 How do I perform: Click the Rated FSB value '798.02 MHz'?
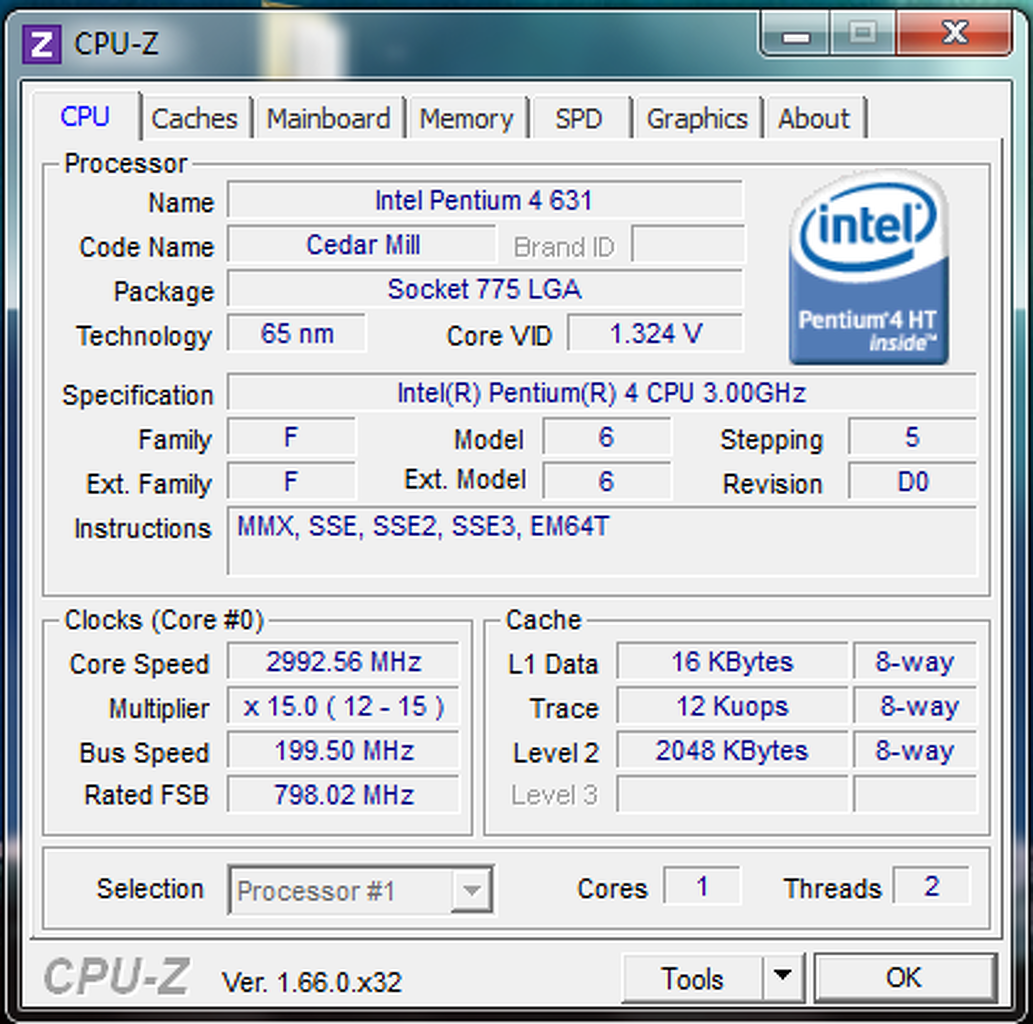[x=343, y=794]
